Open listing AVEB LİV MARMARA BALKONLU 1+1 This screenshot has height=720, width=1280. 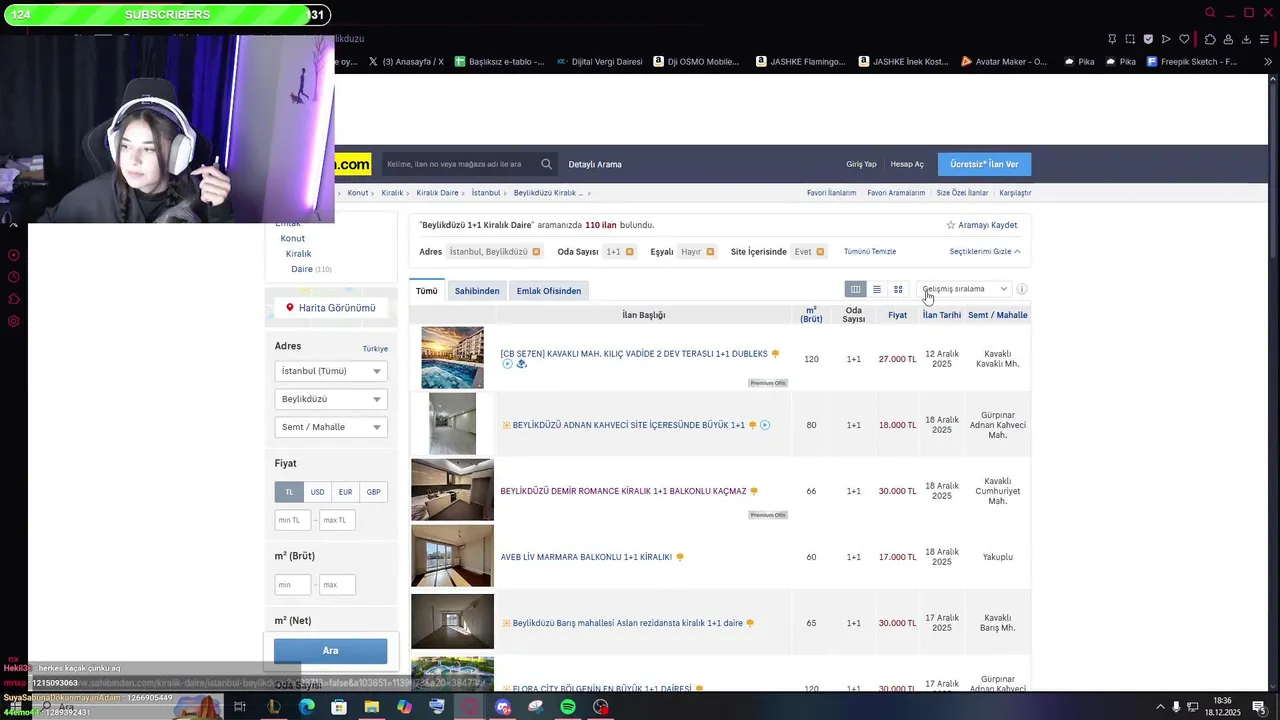(x=586, y=557)
